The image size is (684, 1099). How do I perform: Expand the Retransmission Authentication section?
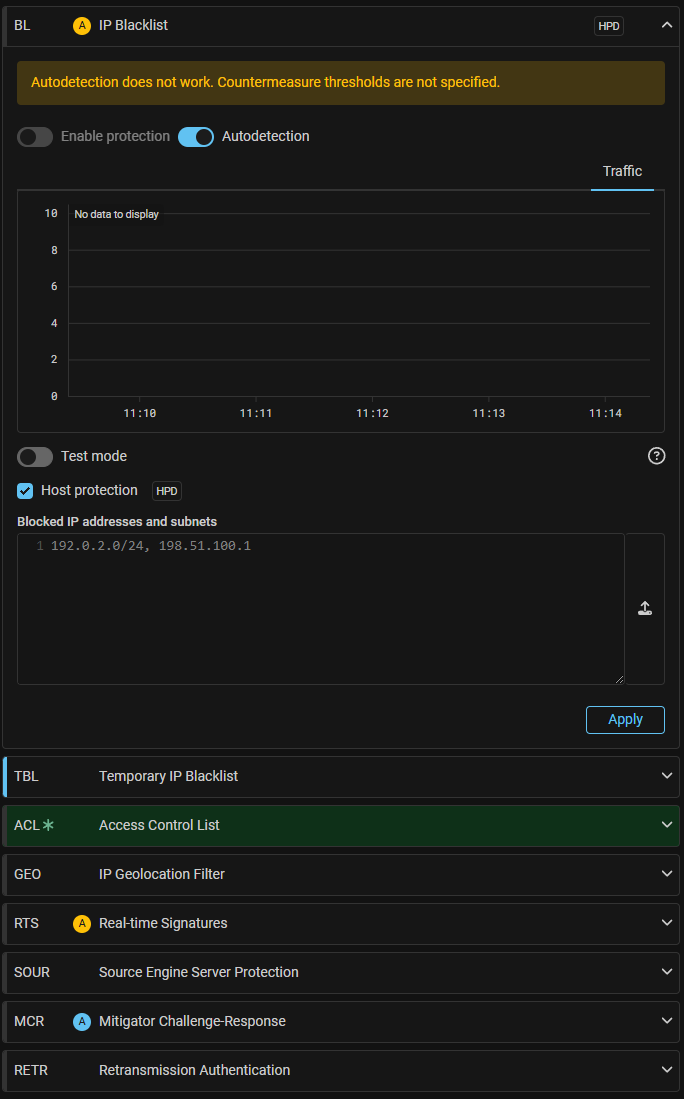coord(667,1070)
